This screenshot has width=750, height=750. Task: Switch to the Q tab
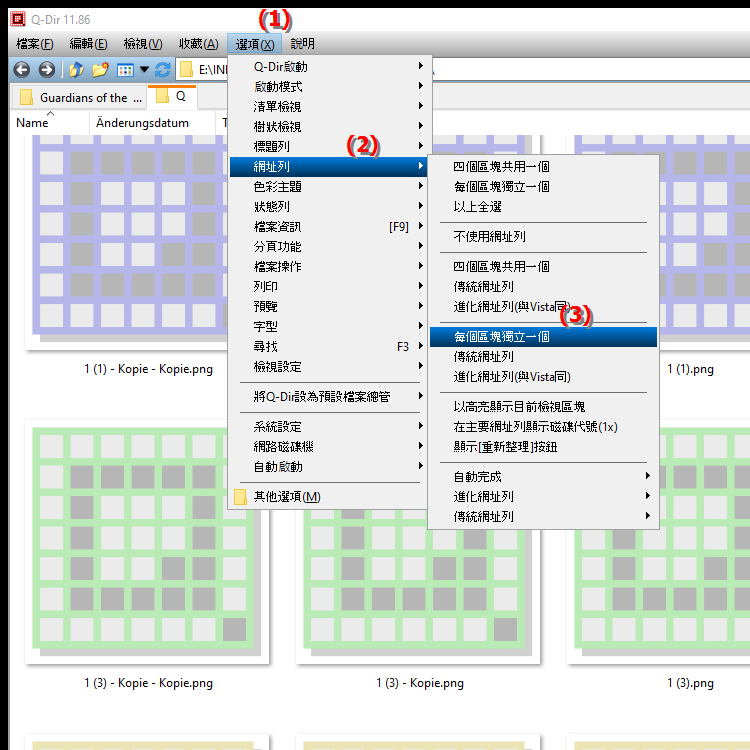(172, 96)
